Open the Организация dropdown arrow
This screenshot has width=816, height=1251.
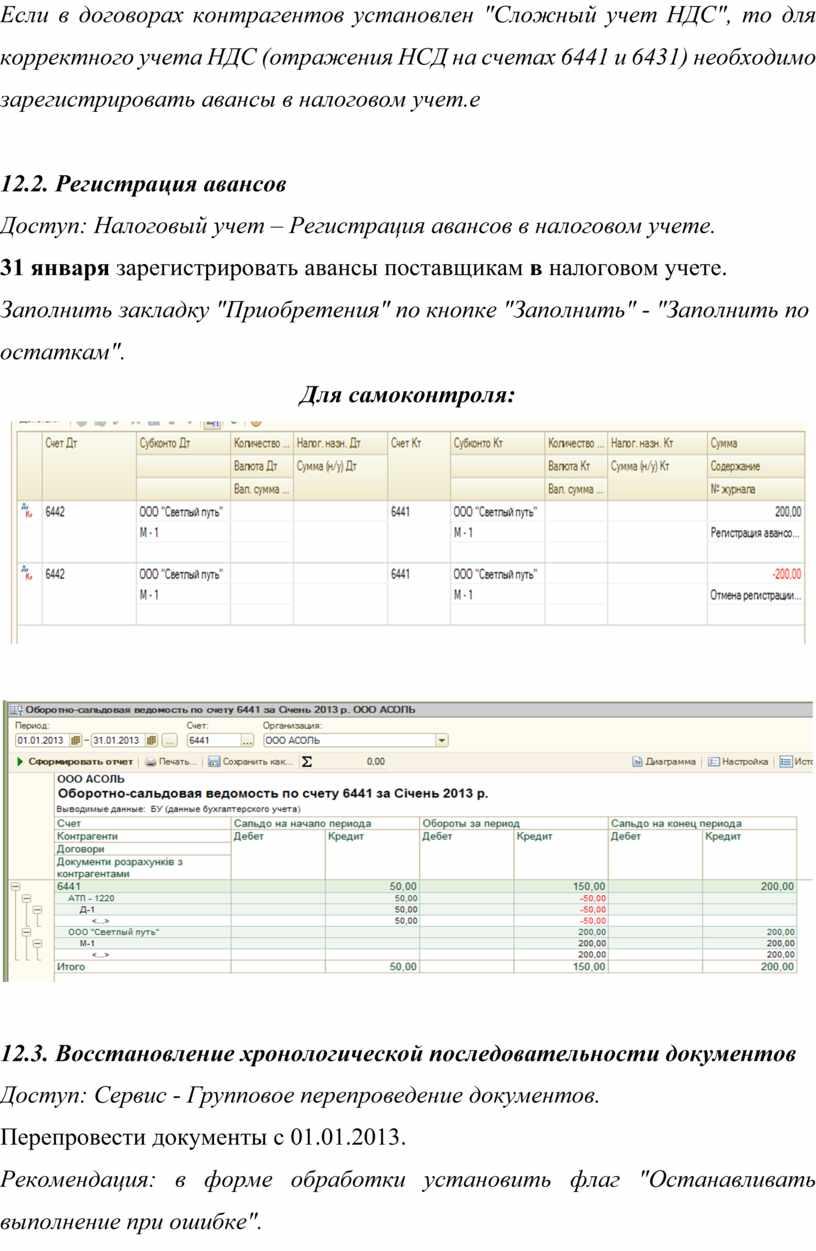[442, 741]
